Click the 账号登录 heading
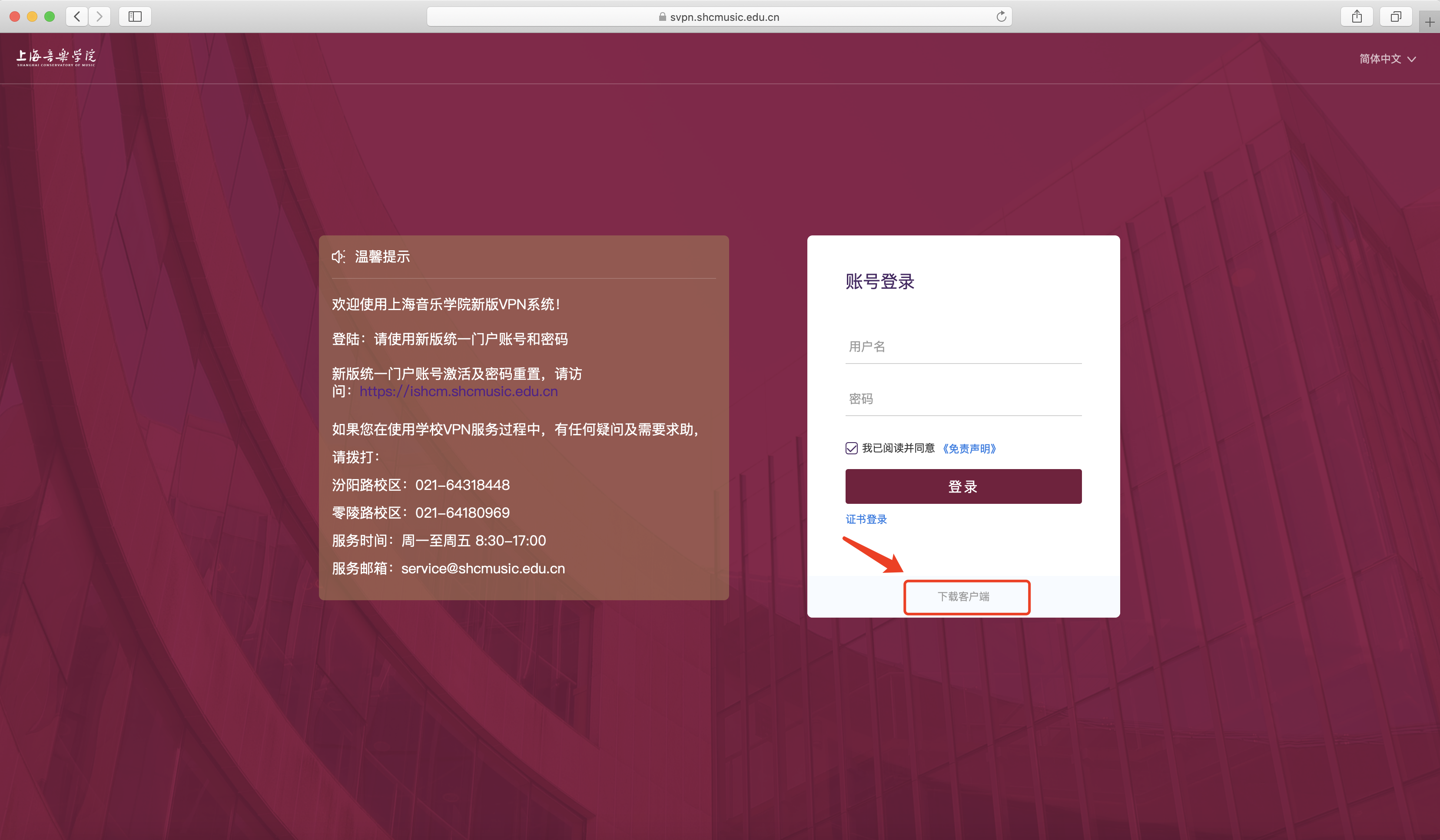 coord(880,281)
